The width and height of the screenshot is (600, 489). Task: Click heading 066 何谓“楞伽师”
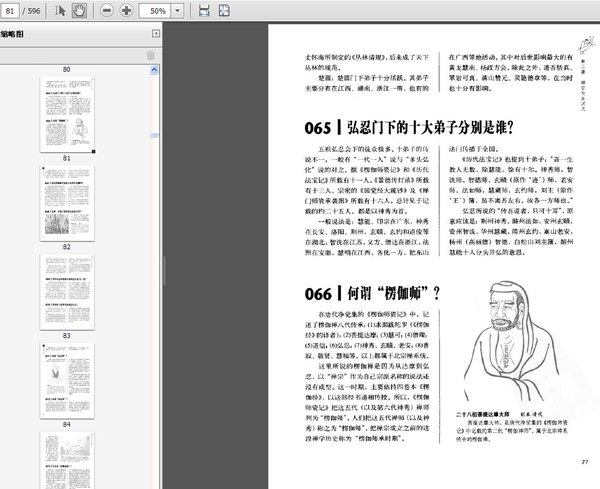click(x=372, y=293)
